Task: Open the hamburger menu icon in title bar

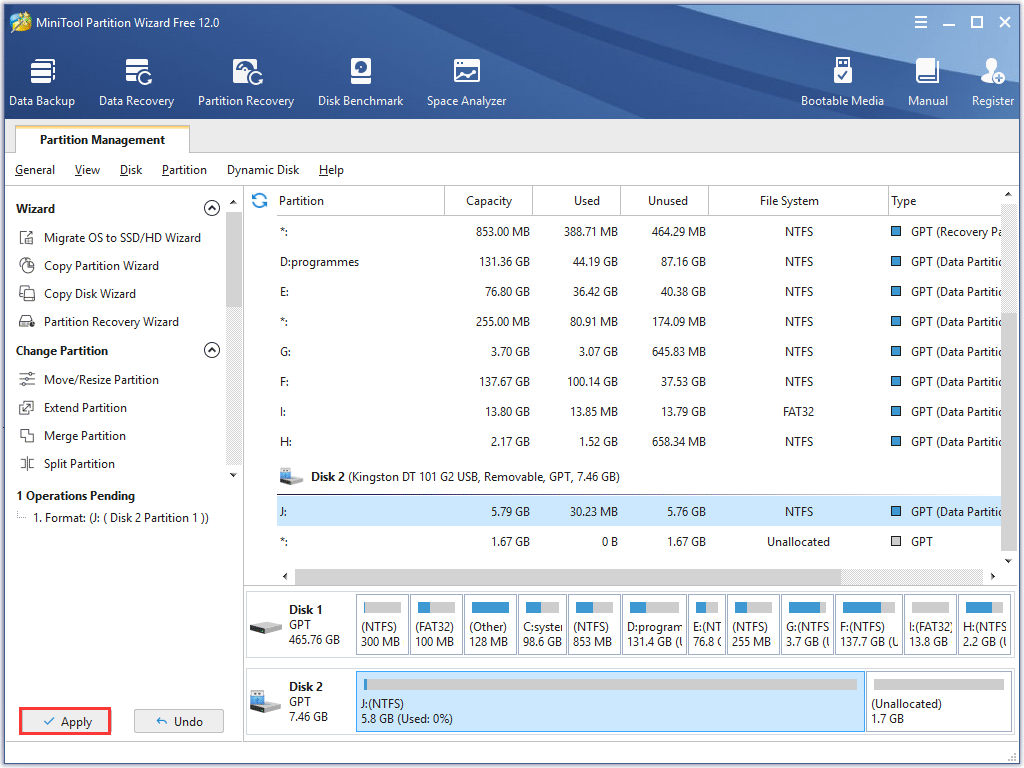Action: (921, 23)
